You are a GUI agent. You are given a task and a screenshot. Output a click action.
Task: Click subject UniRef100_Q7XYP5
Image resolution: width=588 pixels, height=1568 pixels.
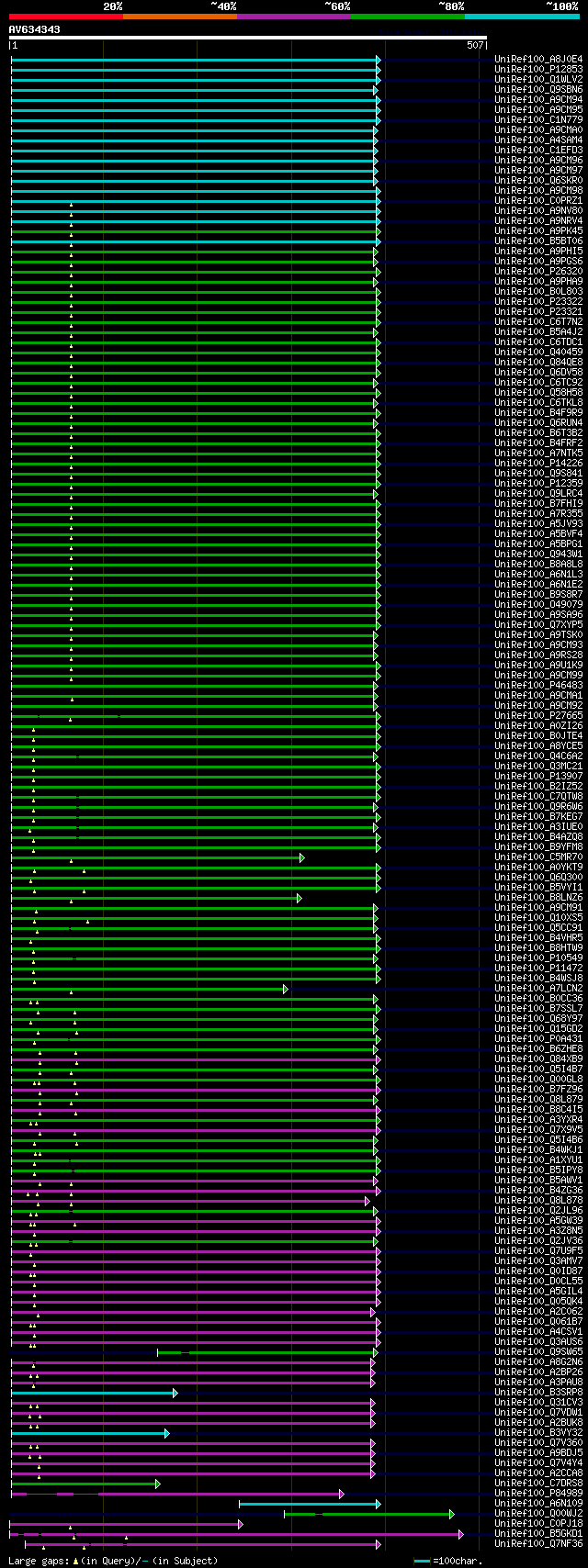538,624
